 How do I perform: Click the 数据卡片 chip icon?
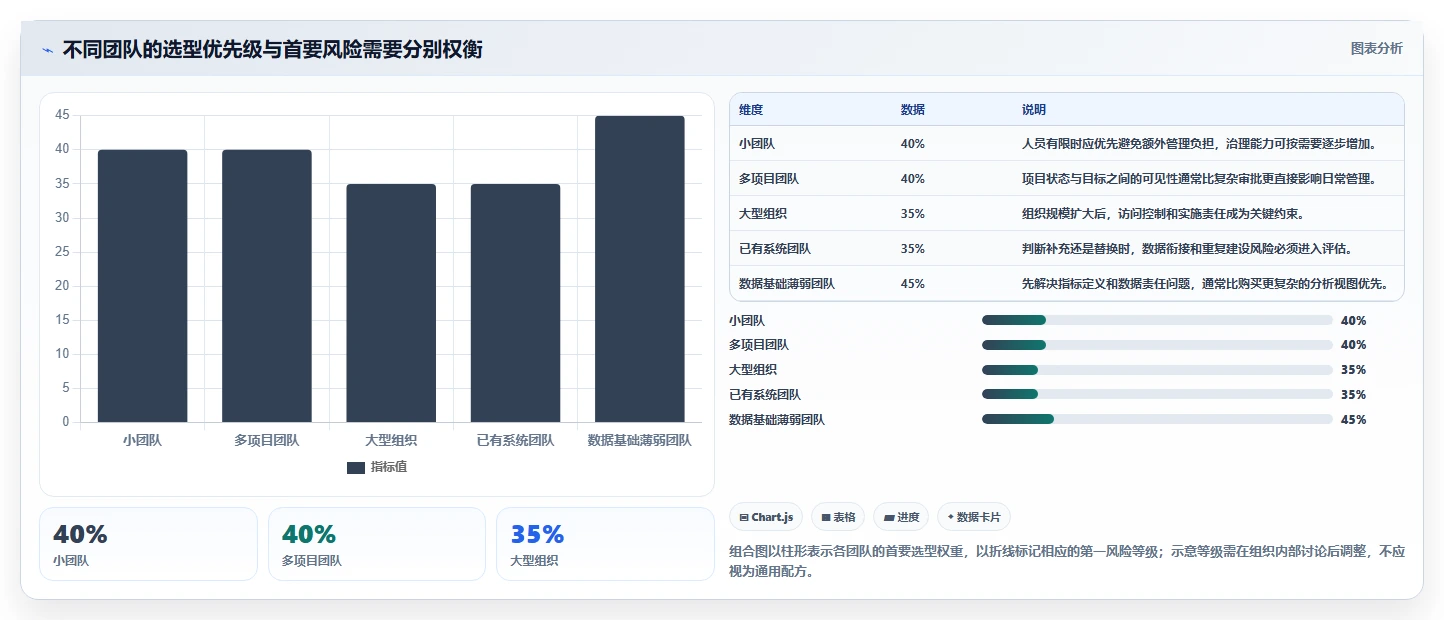coord(951,517)
